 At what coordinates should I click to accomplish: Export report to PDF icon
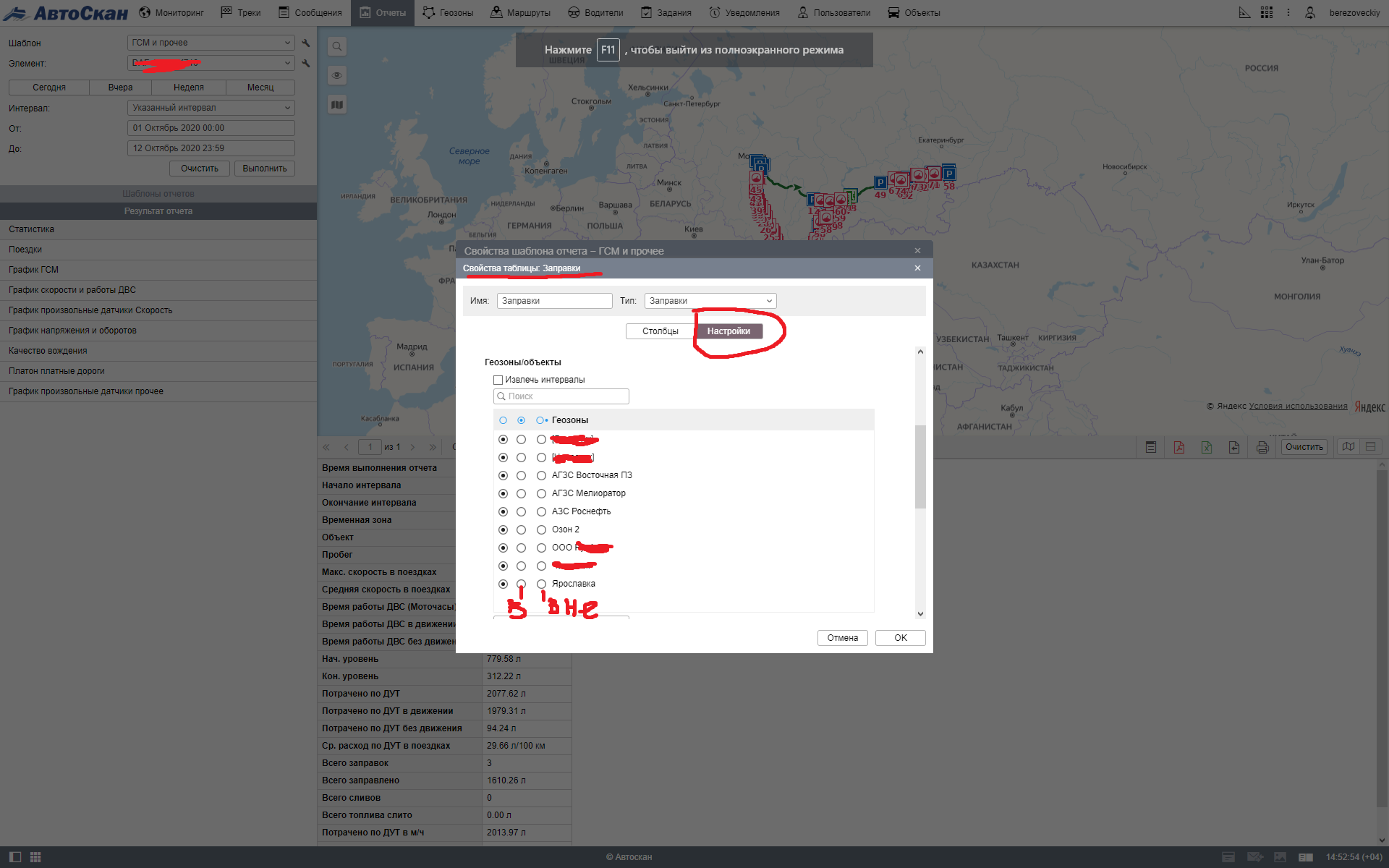coord(1178,447)
